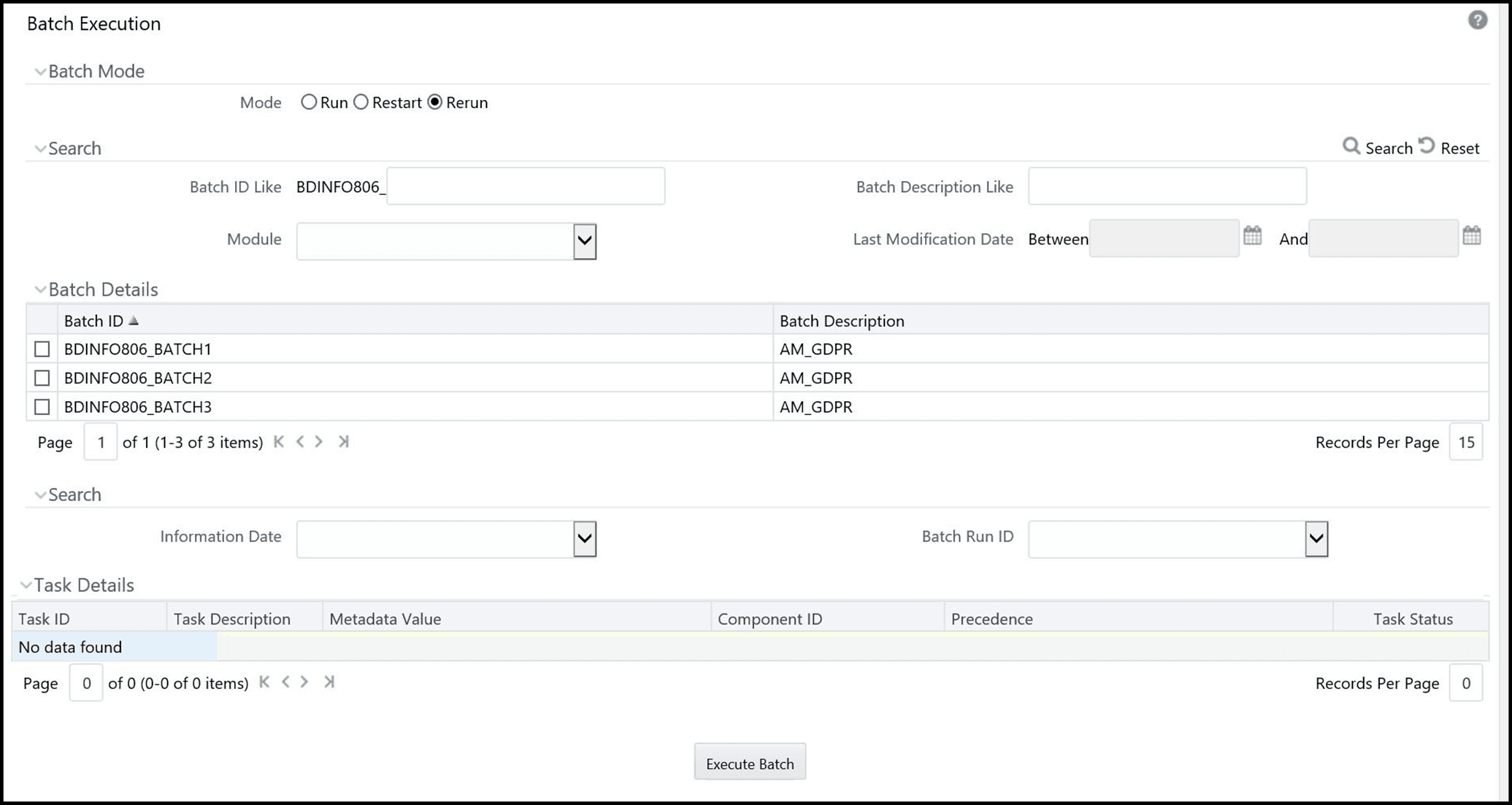
Task: Check the BDINFO806_BATCH1 checkbox
Action: tap(42, 349)
